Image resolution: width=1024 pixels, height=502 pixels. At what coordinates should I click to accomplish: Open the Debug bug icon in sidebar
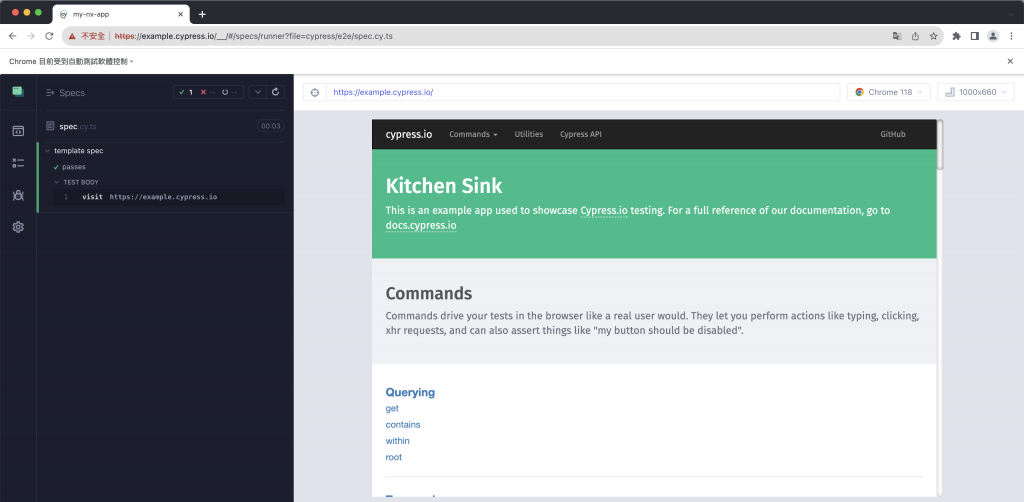(x=18, y=195)
